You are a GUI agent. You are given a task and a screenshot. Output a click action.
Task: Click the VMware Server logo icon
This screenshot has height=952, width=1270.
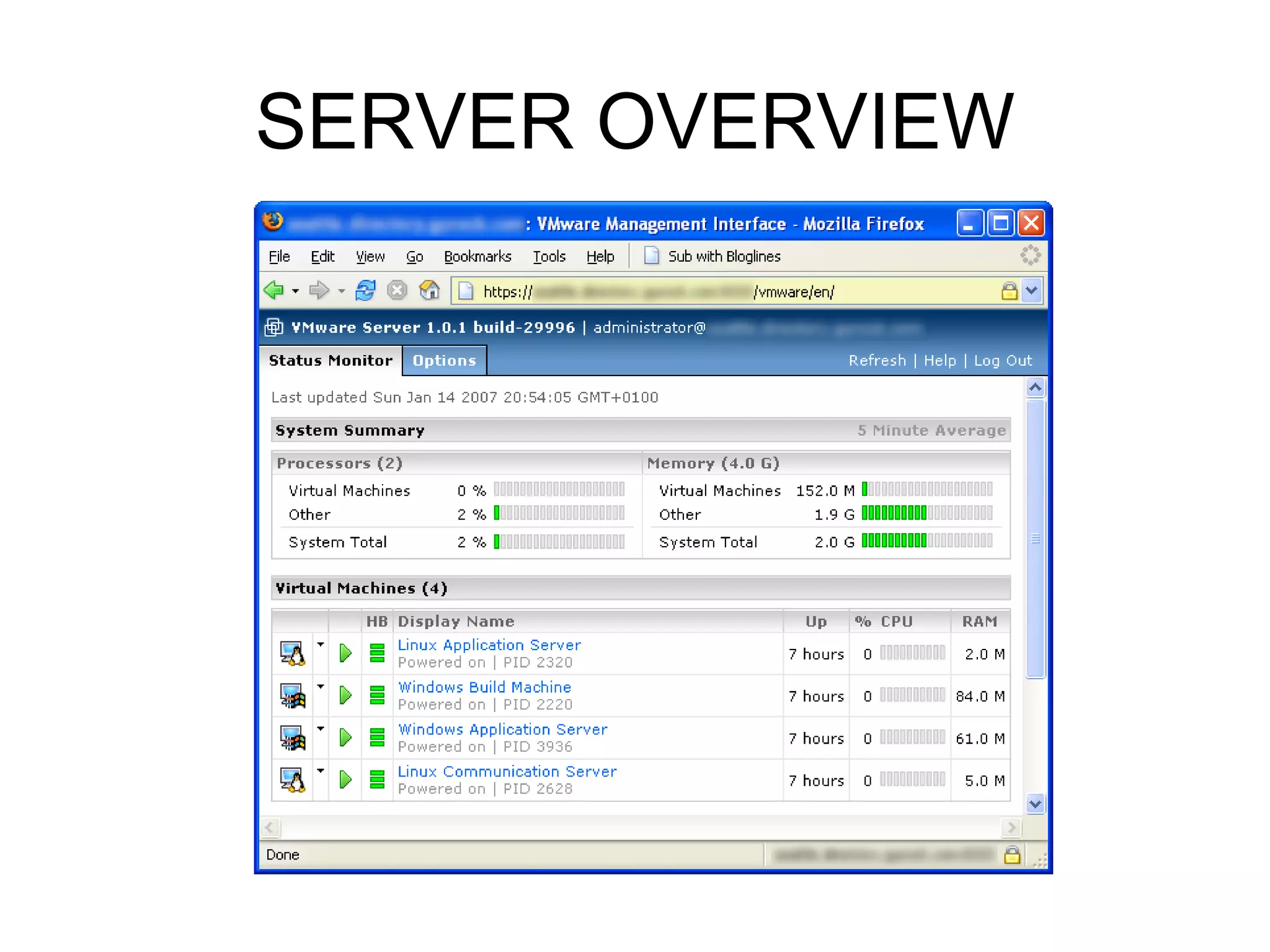click(274, 327)
